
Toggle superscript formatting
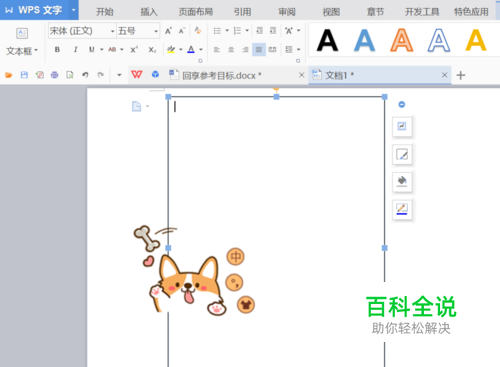click(134, 50)
